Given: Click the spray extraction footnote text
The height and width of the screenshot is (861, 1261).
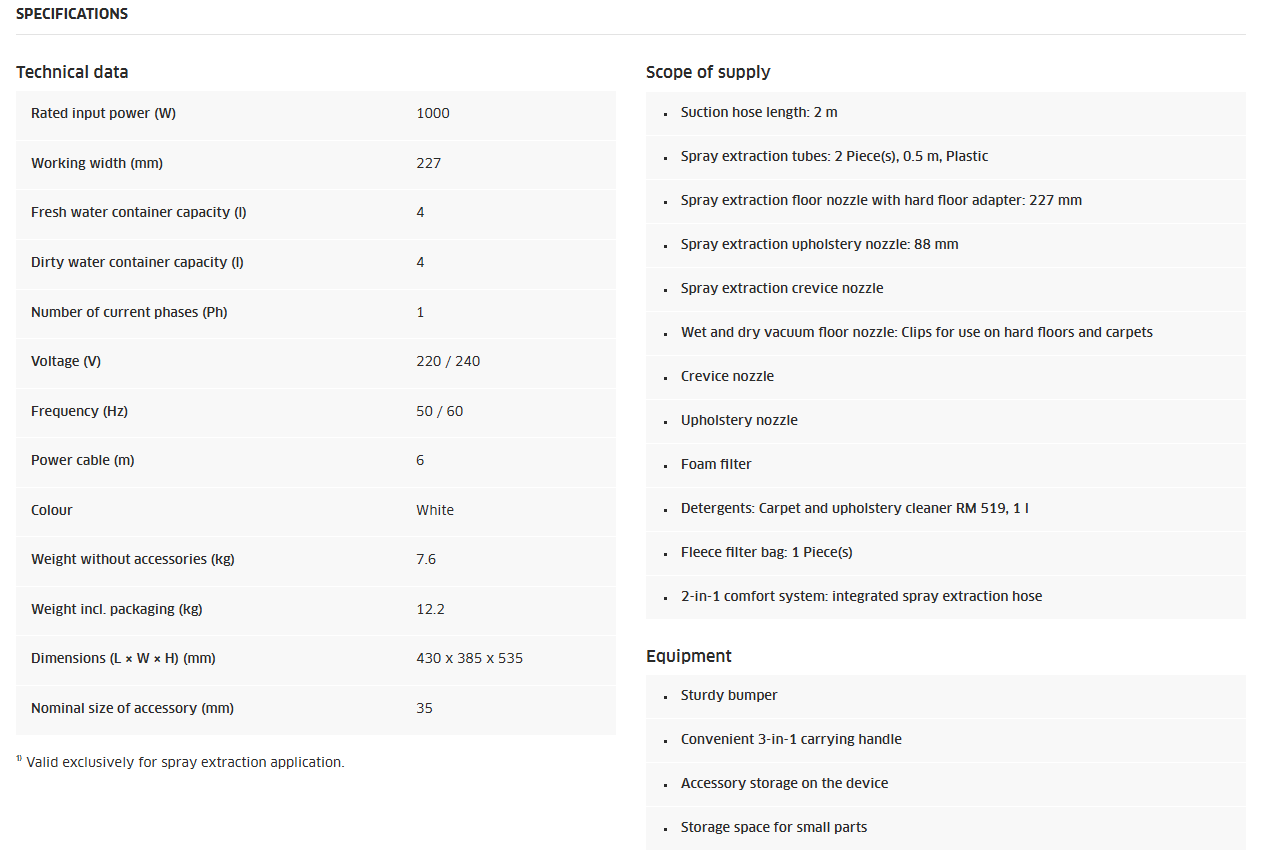Looking at the screenshot, I should pyautogui.click(x=185, y=762).
